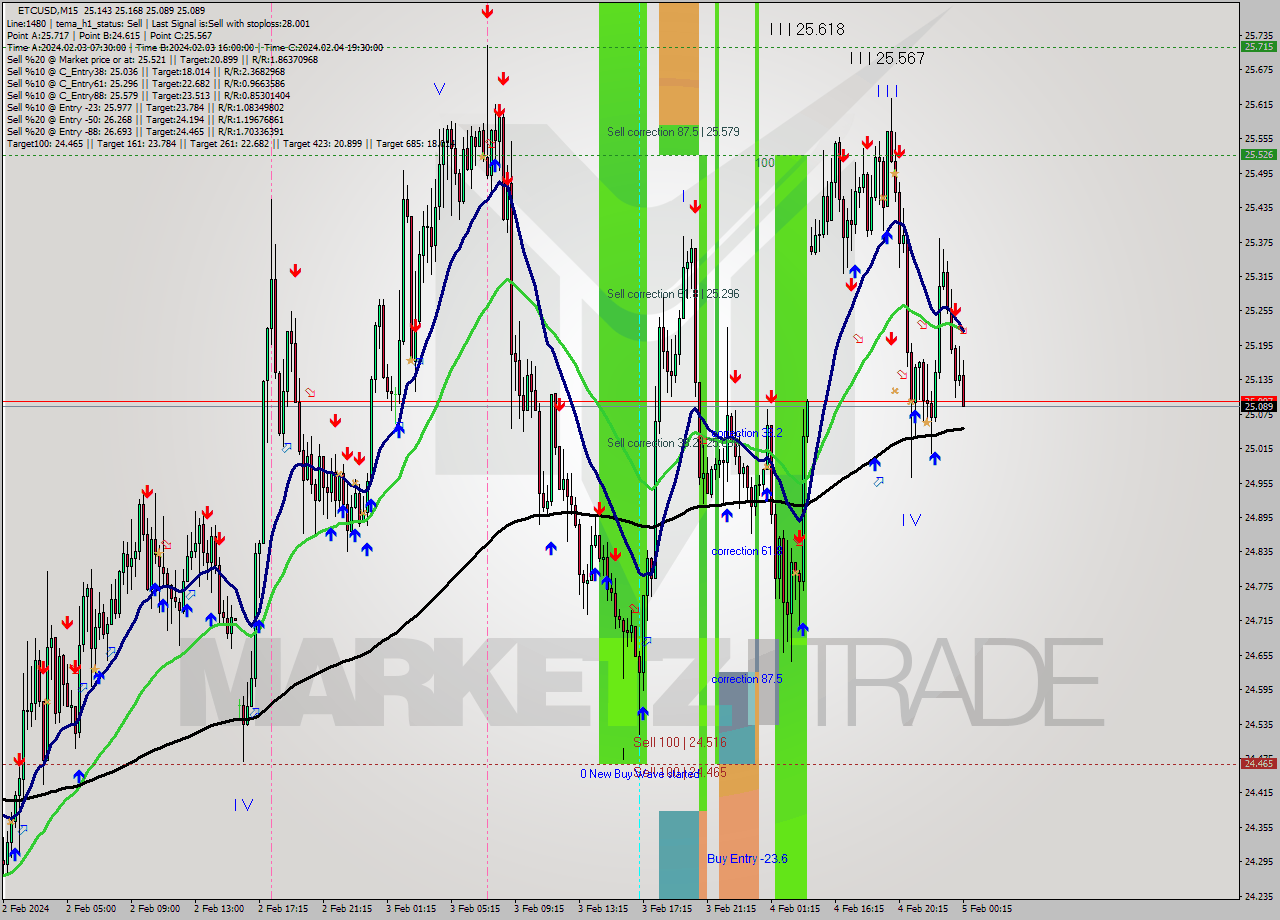Image resolution: width=1280 pixels, height=920 pixels.
Task: Click the green 25.526 price tag
Action: pyautogui.click(x=1258, y=154)
